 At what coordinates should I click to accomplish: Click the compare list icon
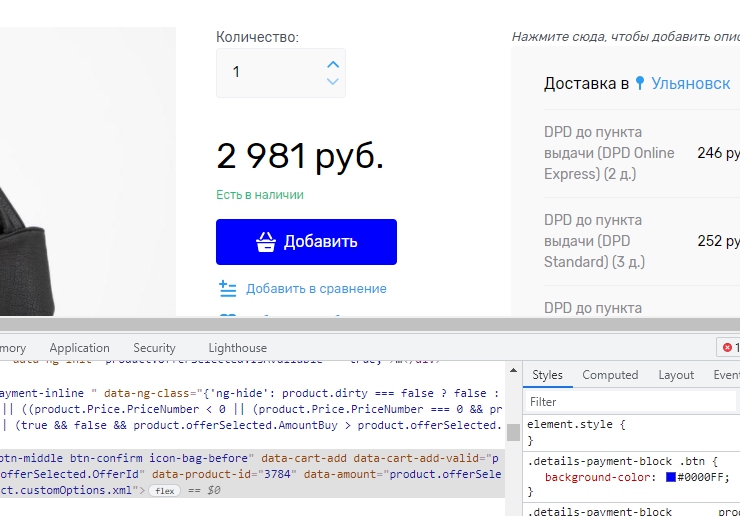(228, 289)
